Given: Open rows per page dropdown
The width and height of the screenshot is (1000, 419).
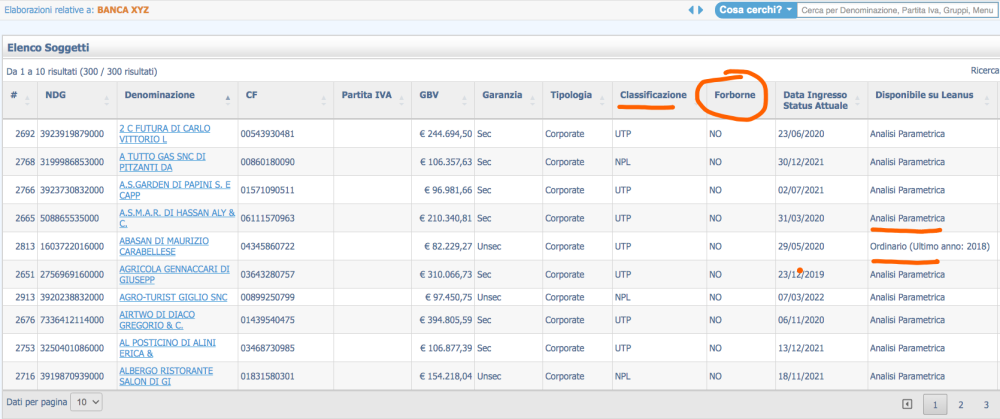Looking at the screenshot, I should click(88, 401).
